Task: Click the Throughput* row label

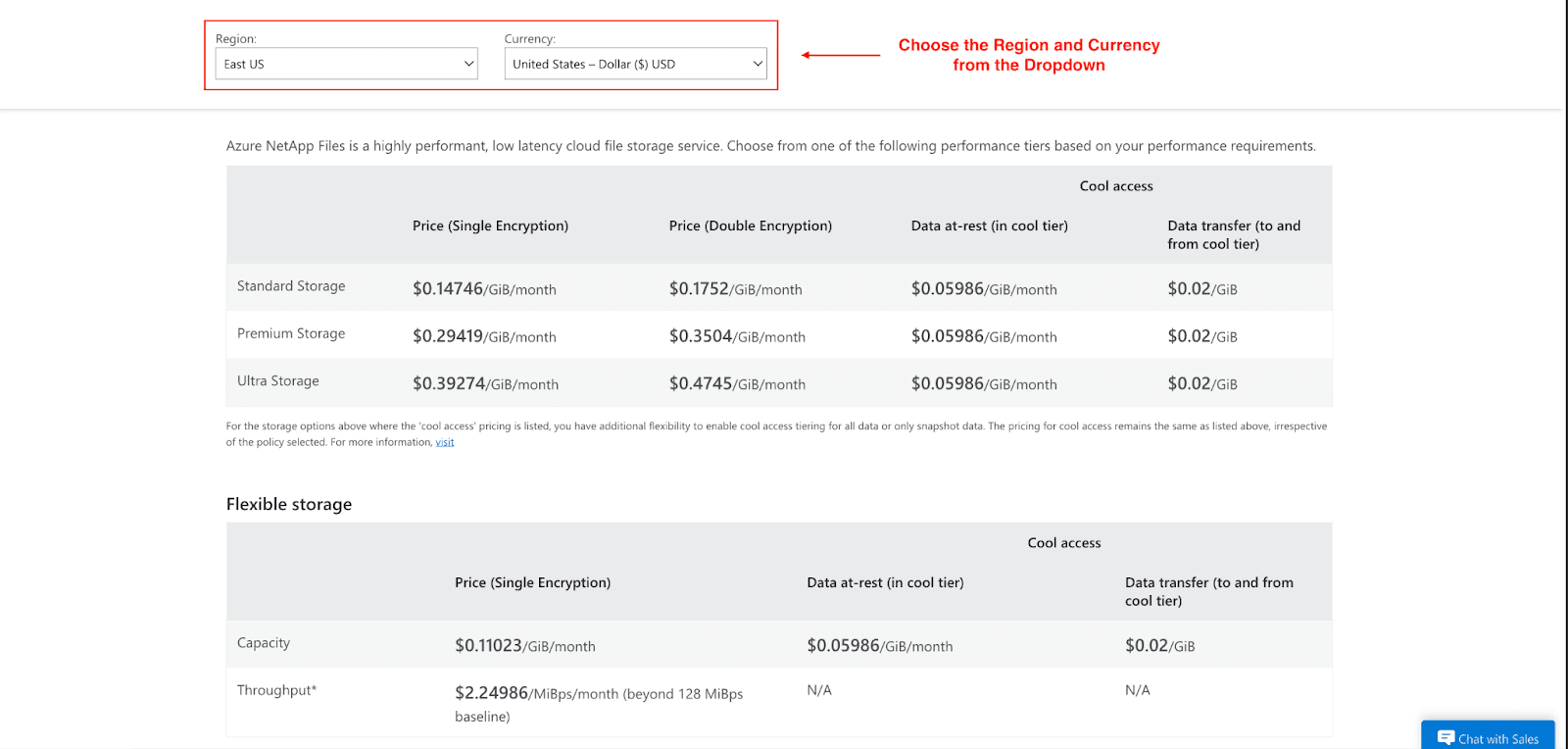Action: click(277, 690)
